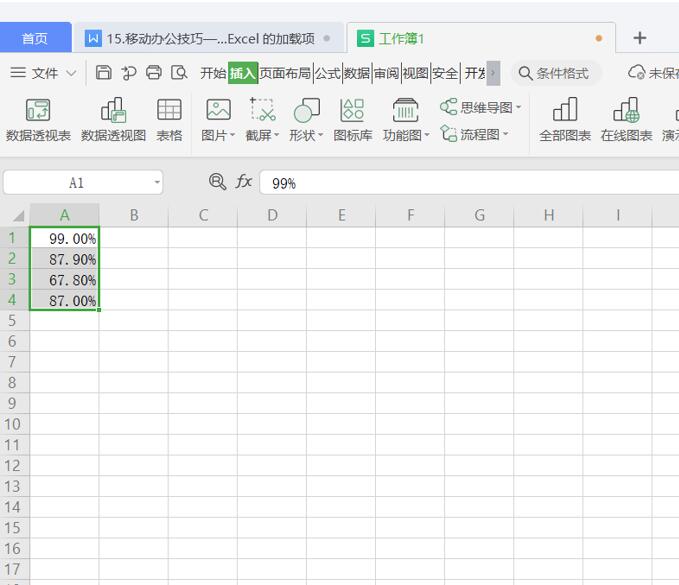Open a new tab with plus button
This screenshot has height=585, width=679.
(x=640, y=38)
